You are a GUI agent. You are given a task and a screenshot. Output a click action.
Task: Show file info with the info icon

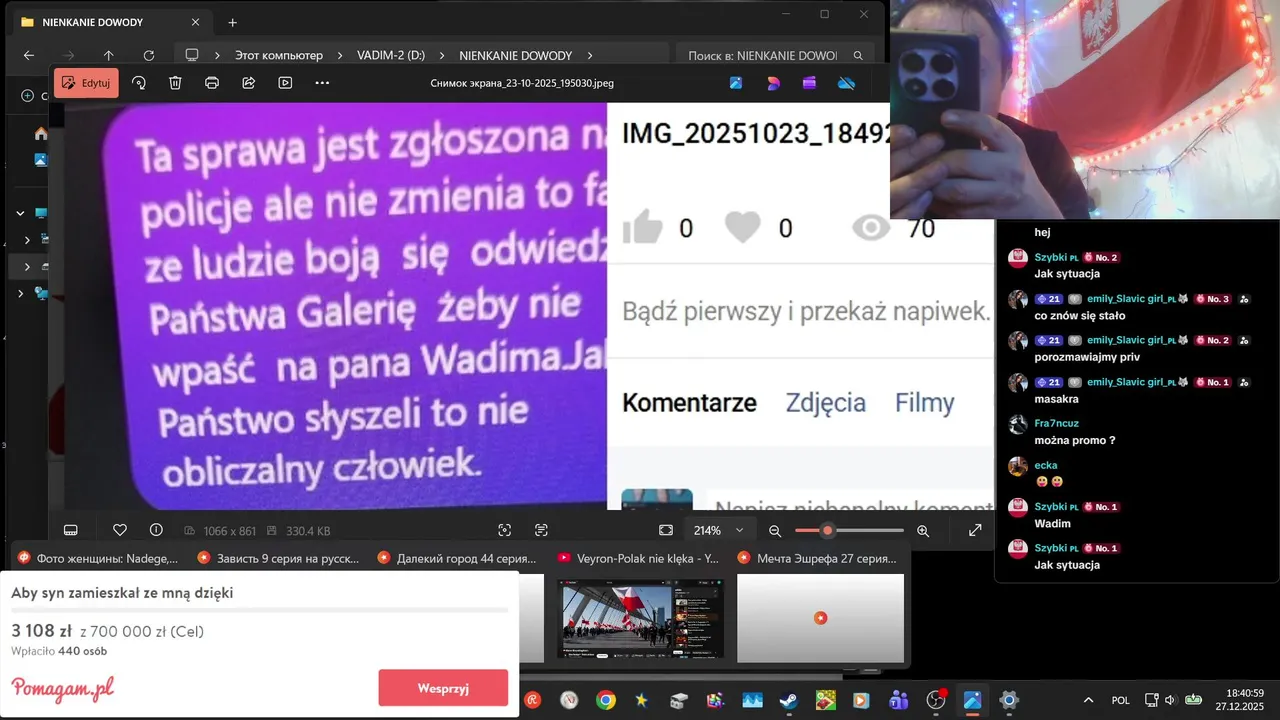pyautogui.click(x=156, y=530)
